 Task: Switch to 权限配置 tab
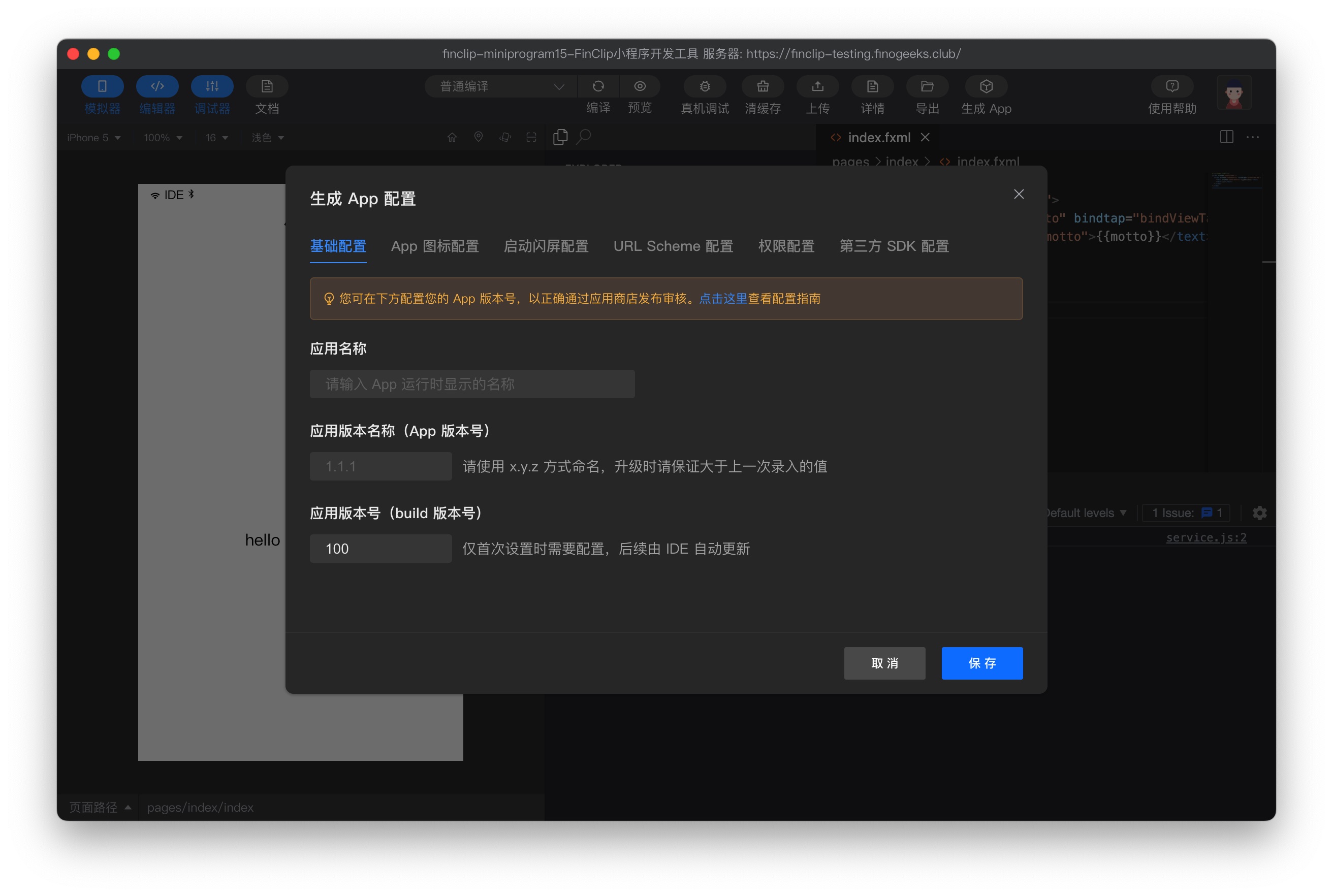click(786, 246)
